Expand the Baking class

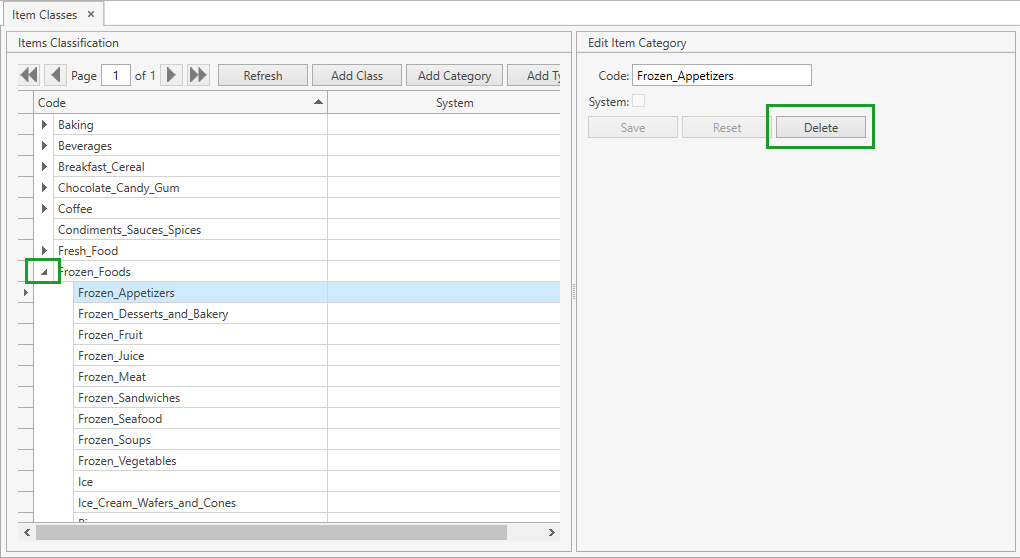[44, 125]
